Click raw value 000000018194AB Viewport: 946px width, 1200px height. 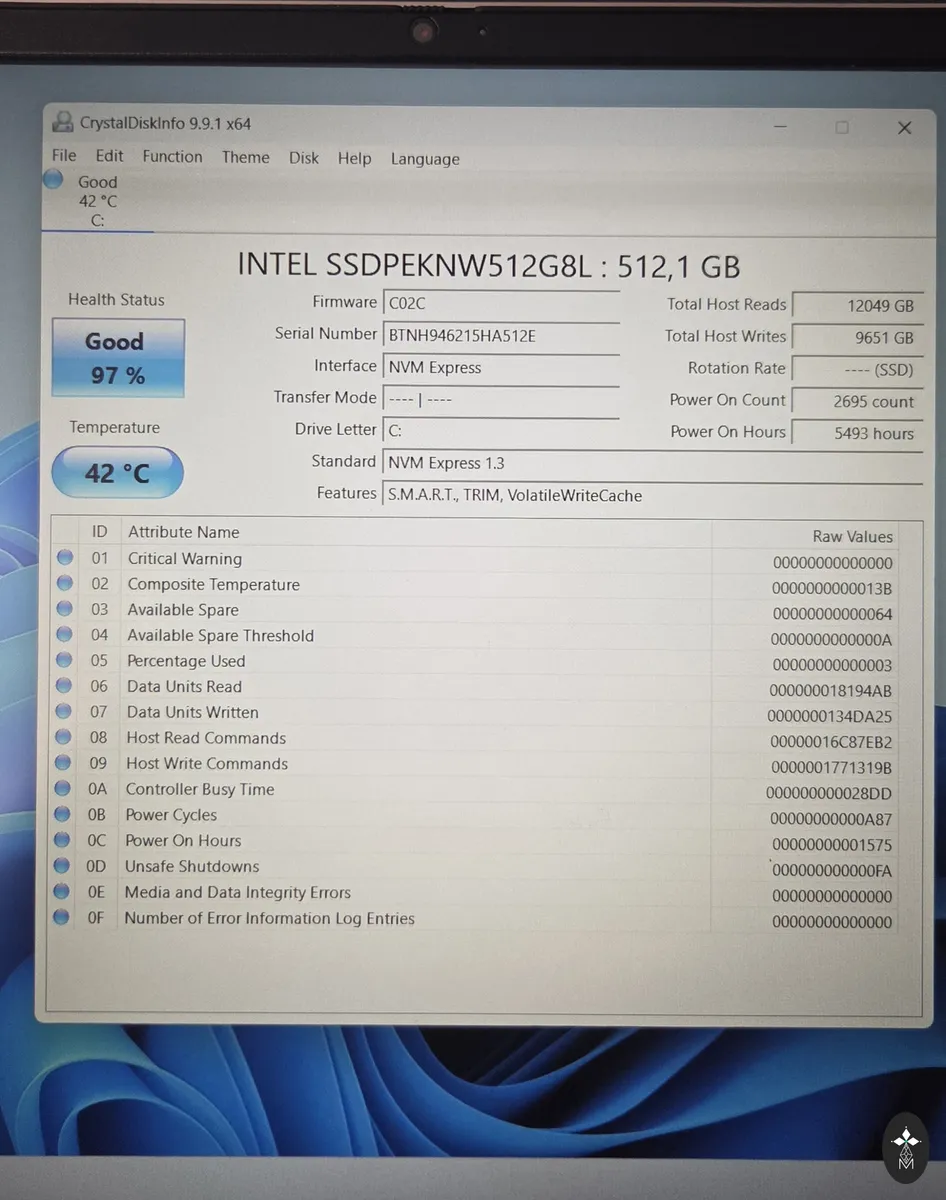[830, 691]
